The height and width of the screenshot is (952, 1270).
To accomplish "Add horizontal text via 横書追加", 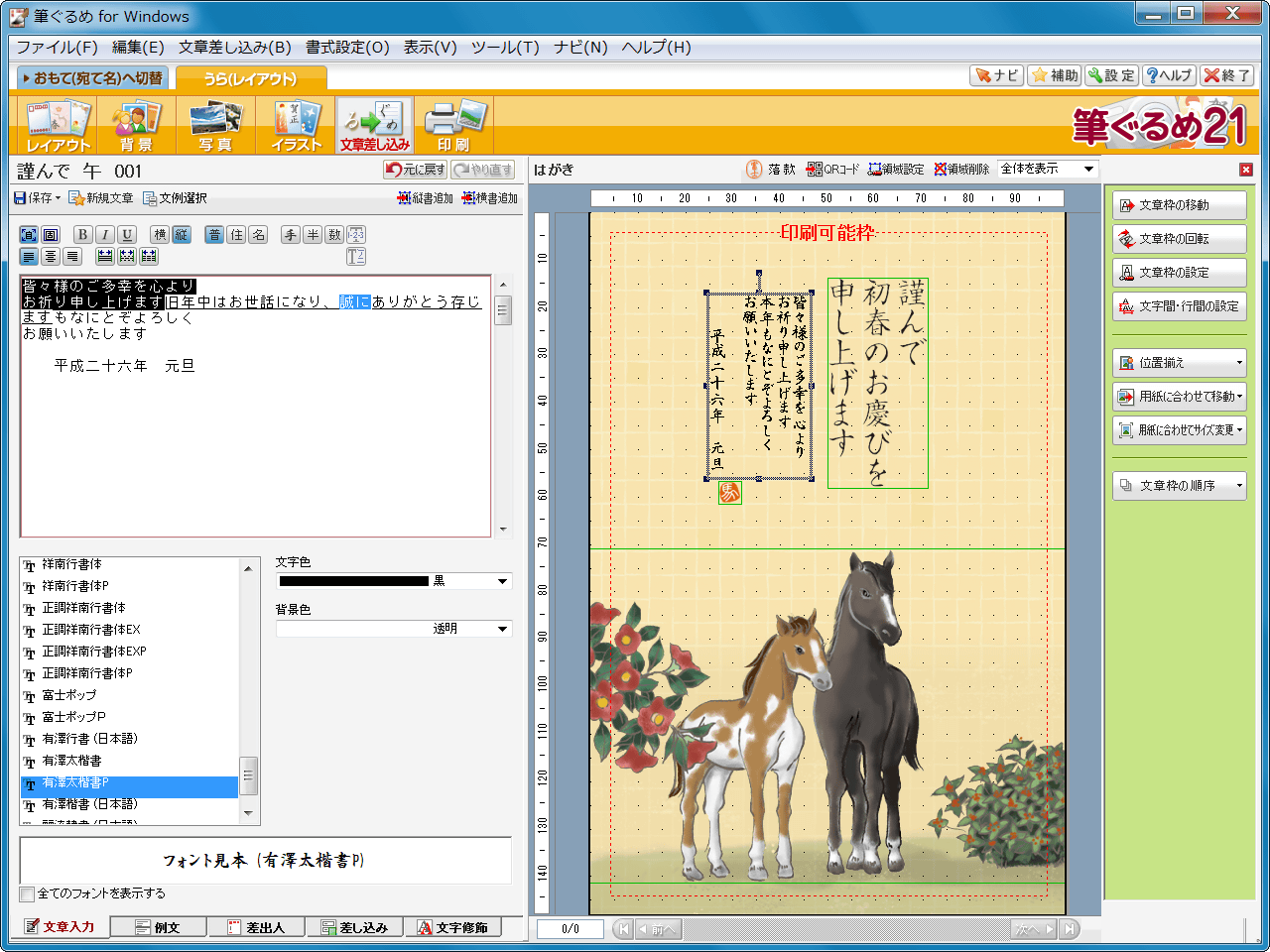I will [x=490, y=198].
